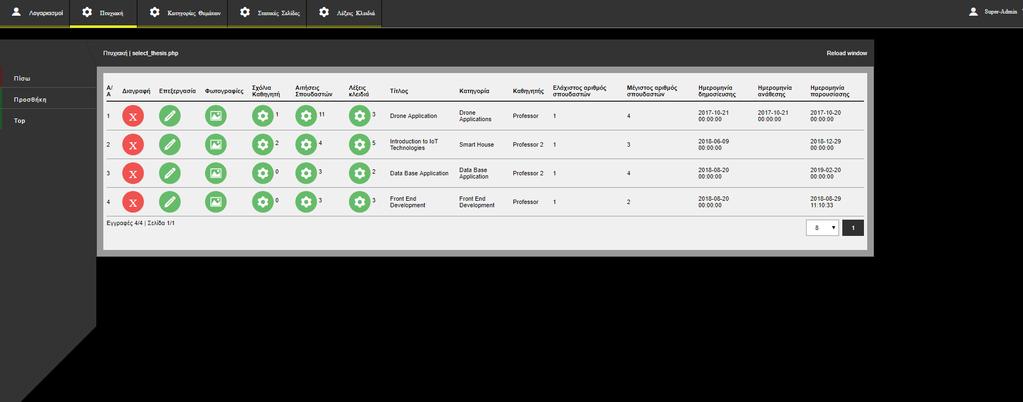Image resolution: width=1023 pixels, height=402 pixels.
Task: Open keywords gear for Data Base Application
Action: [359, 174]
